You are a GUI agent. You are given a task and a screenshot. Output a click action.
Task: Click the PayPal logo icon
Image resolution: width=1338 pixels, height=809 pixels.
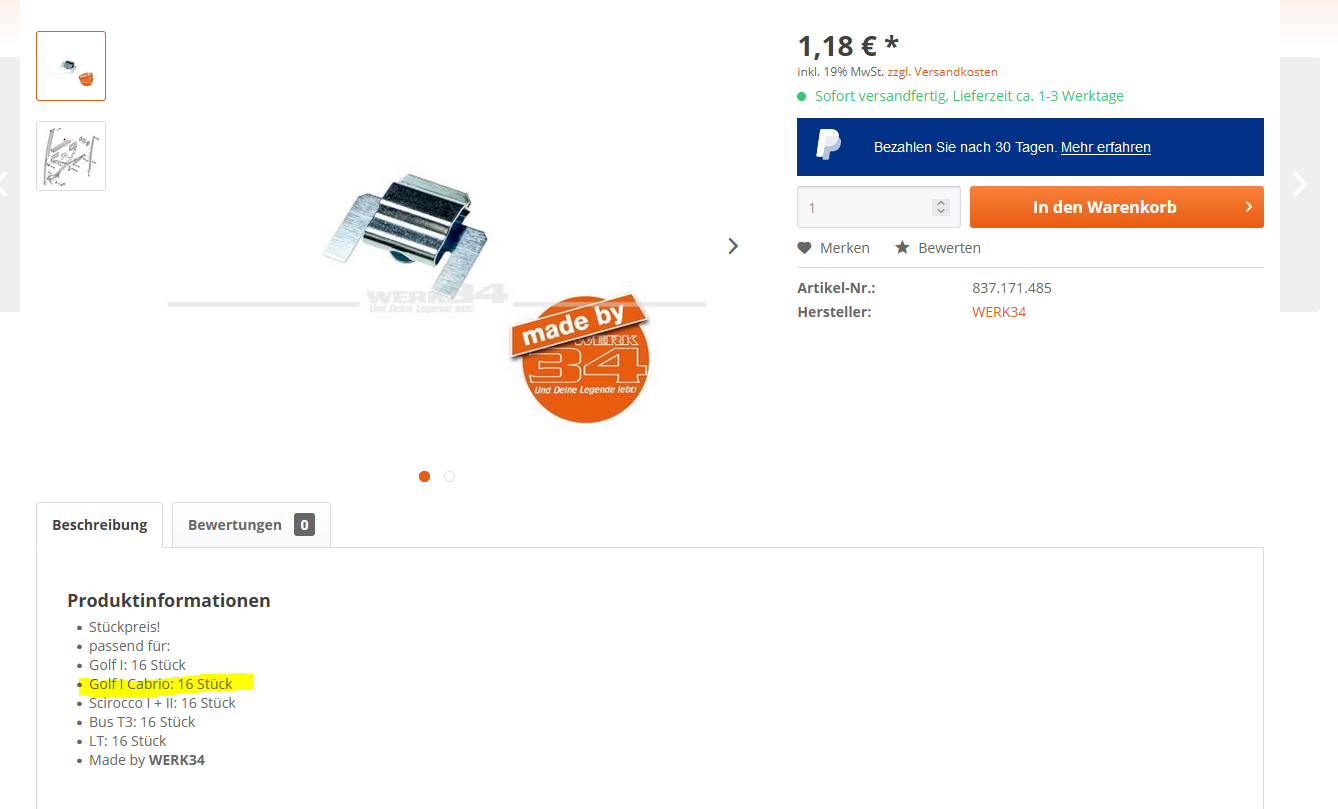828,146
